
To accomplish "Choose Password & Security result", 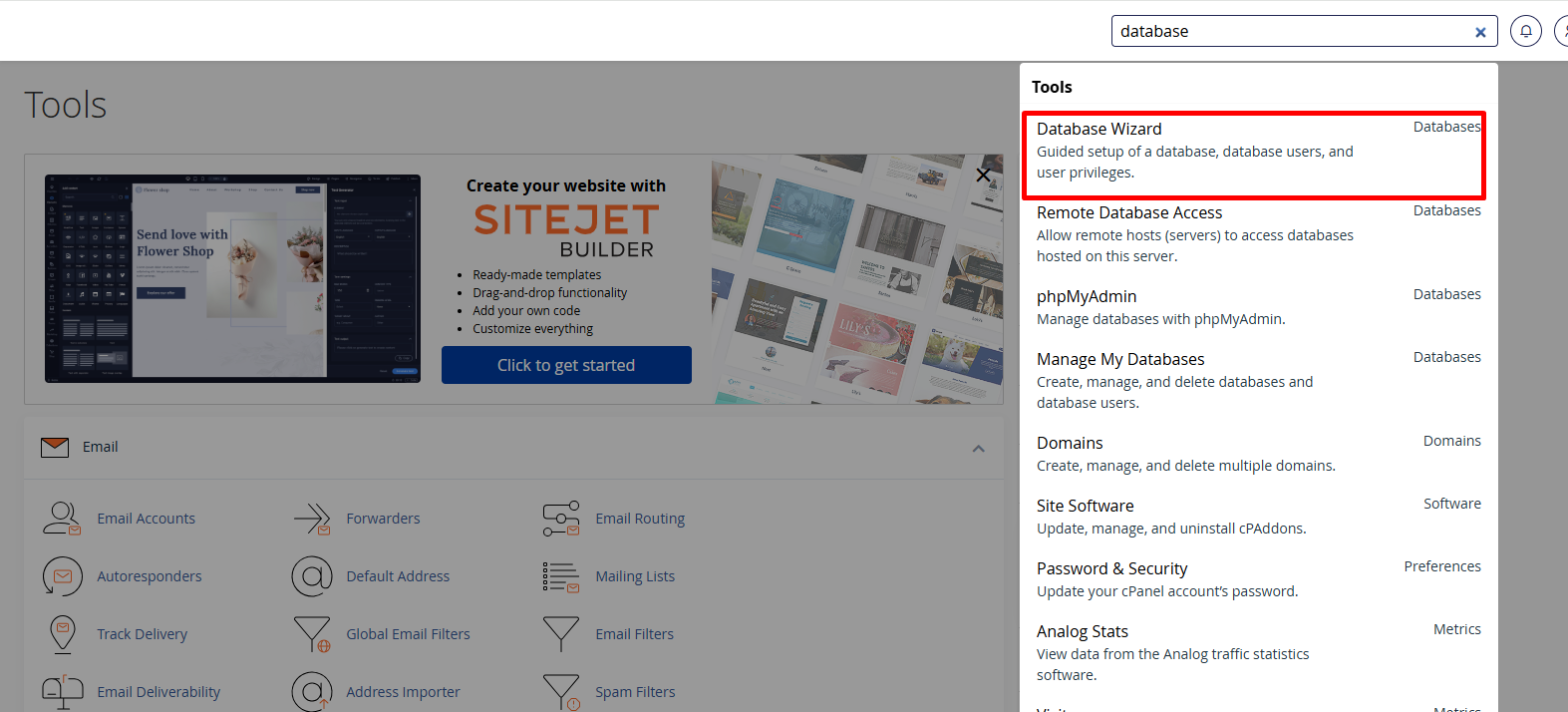I will click(1111, 568).
